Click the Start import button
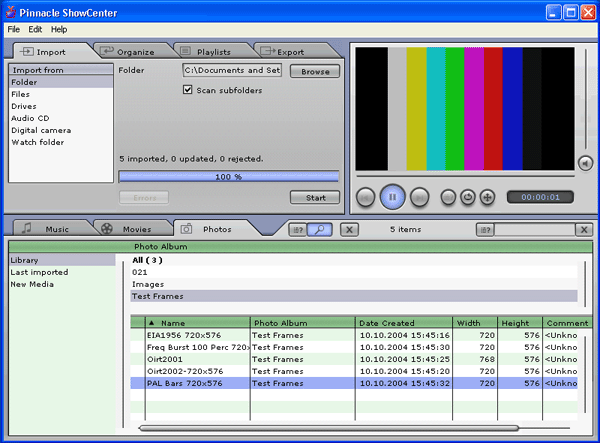 point(315,198)
